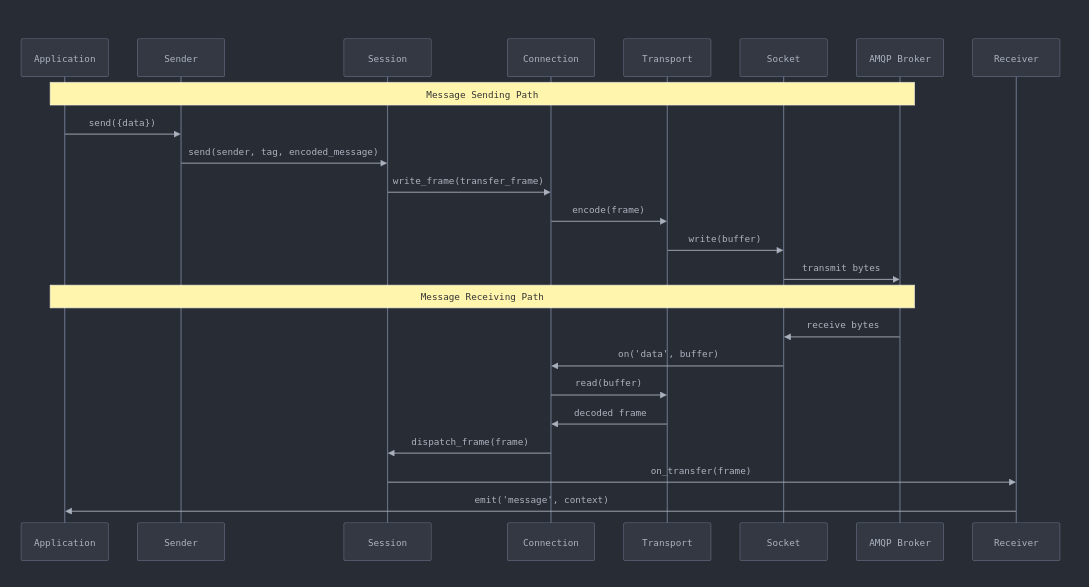Click the top Transport participant box
This screenshot has width=1089, height=587.
pos(667,58)
